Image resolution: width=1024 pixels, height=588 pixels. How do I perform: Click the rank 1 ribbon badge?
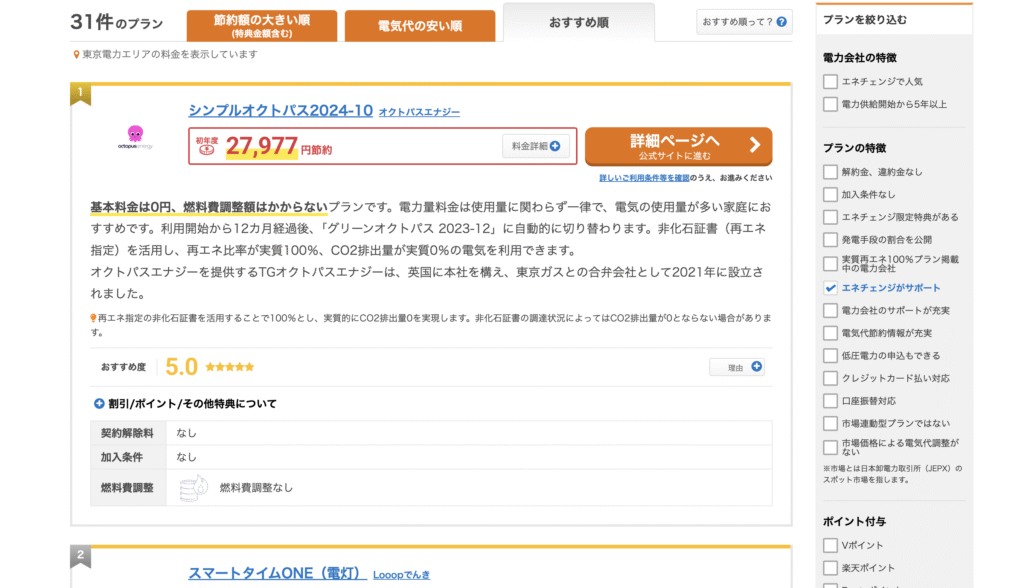point(80,94)
